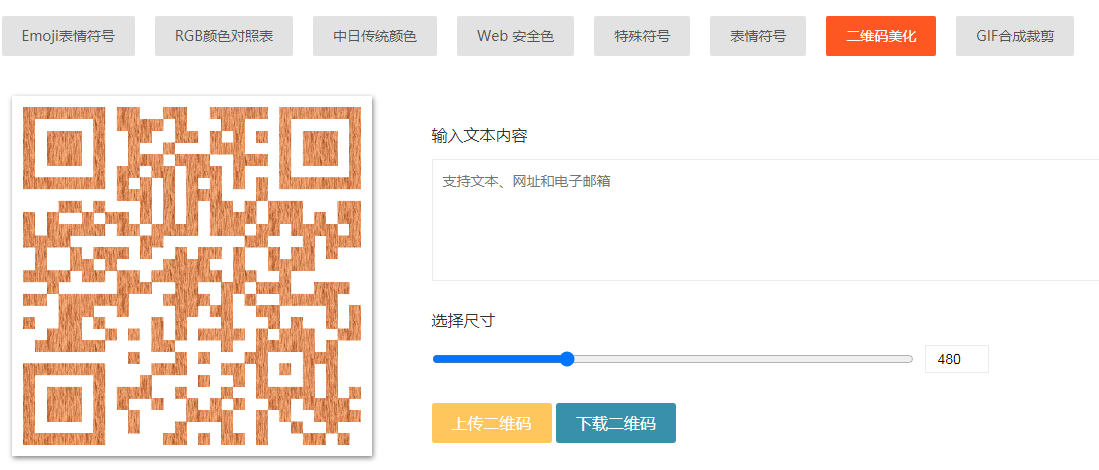Click the 上传二维码 button
Viewport: 1099px width, 470px height.
pyautogui.click(x=491, y=423)
